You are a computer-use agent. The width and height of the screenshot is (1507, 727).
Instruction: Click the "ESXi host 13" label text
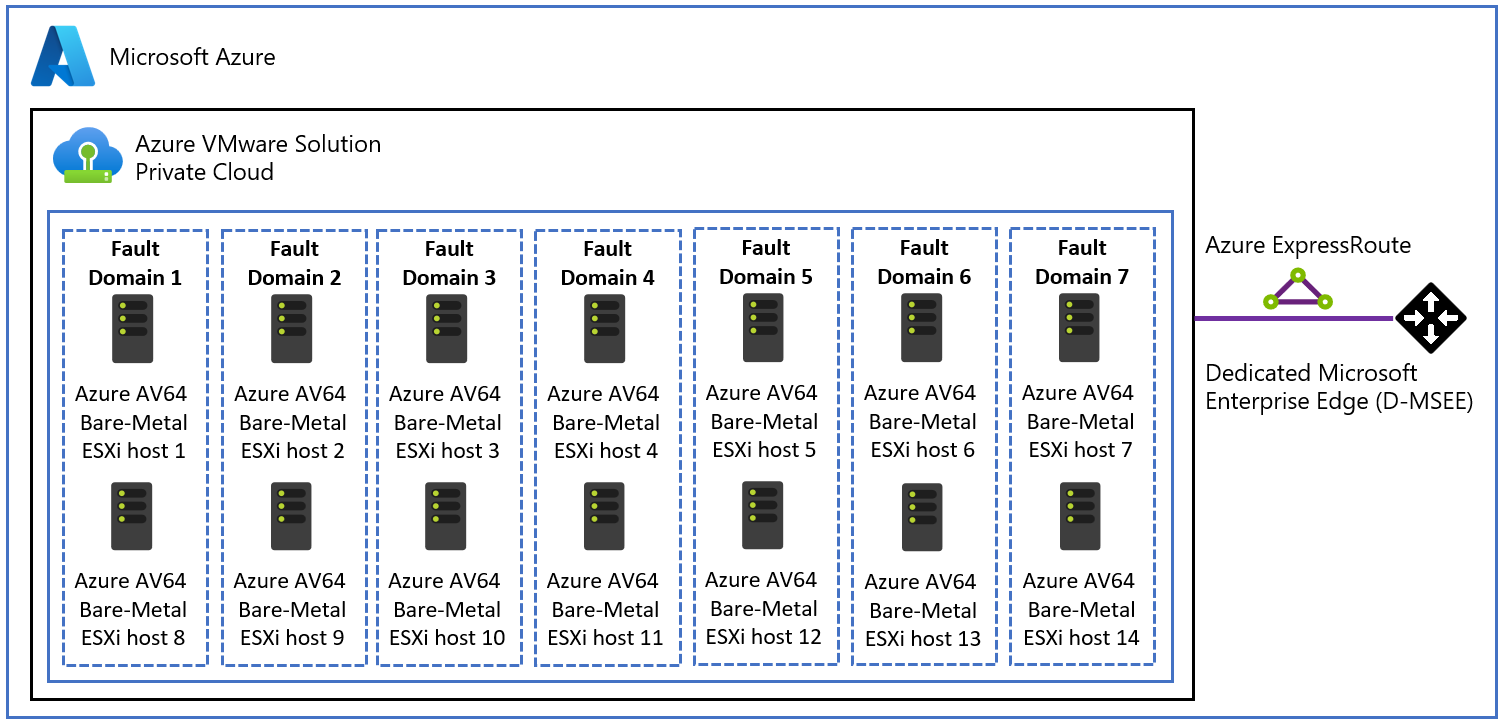(x=923, y=639)
